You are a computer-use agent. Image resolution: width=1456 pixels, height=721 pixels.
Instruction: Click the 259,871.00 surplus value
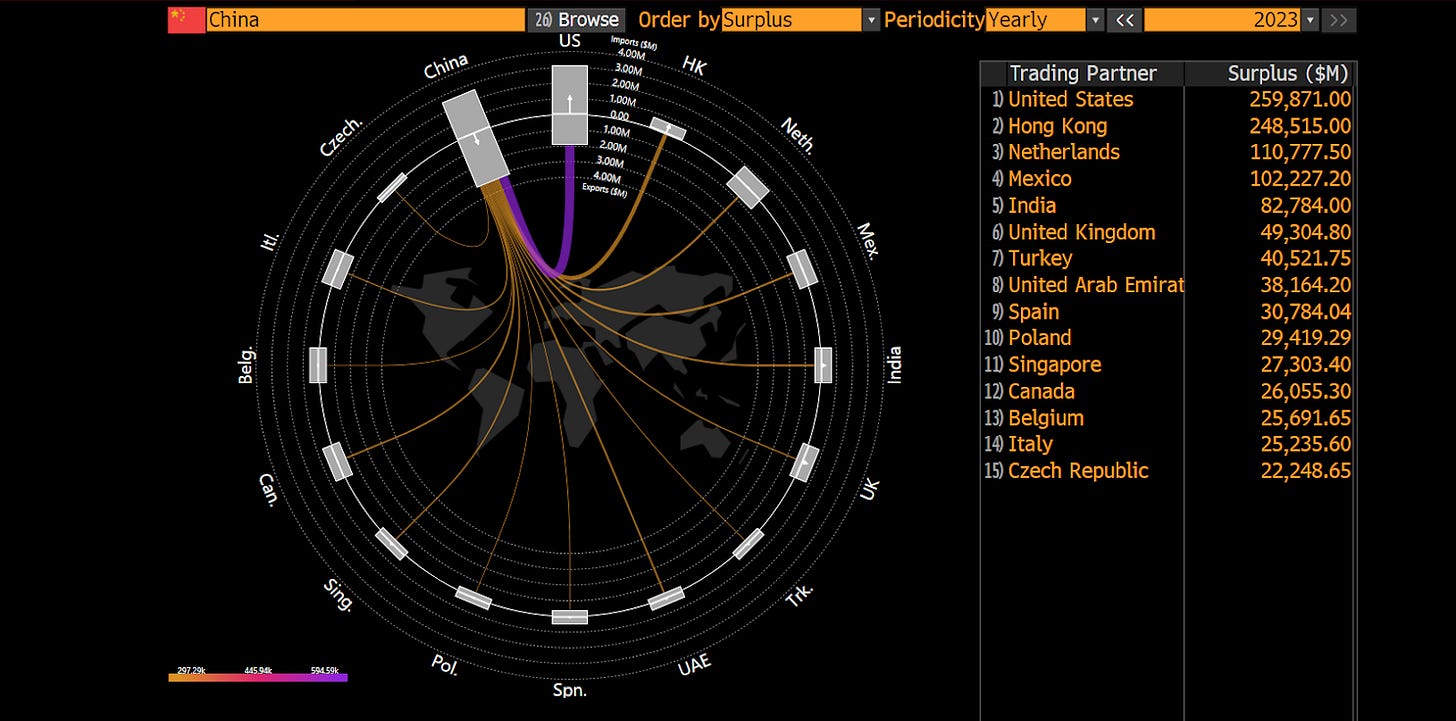tap(1300, 99)
